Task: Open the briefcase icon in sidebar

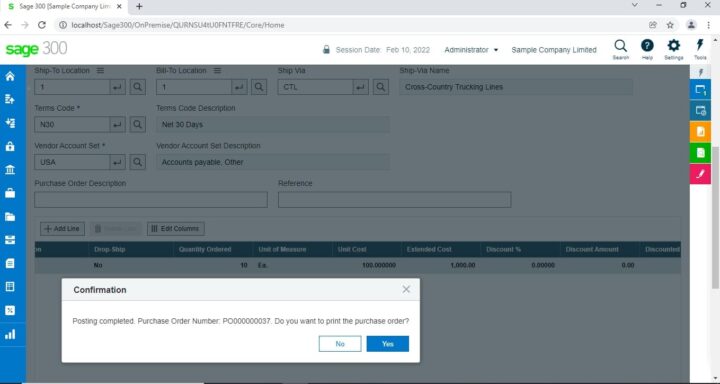Action: [x=10, y=193]
